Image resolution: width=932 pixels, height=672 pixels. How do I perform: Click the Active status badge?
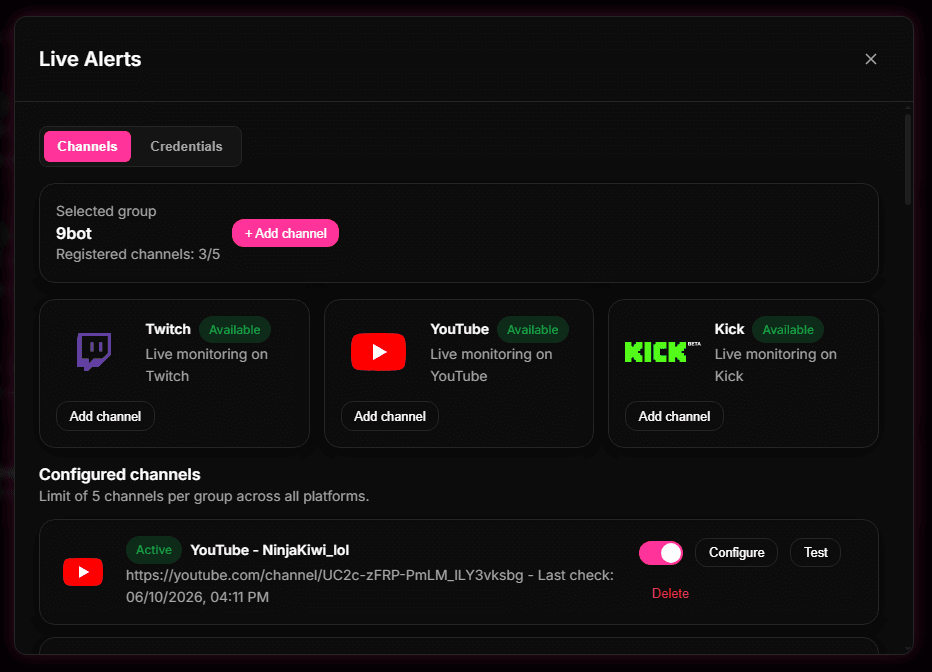pos(154,550)
